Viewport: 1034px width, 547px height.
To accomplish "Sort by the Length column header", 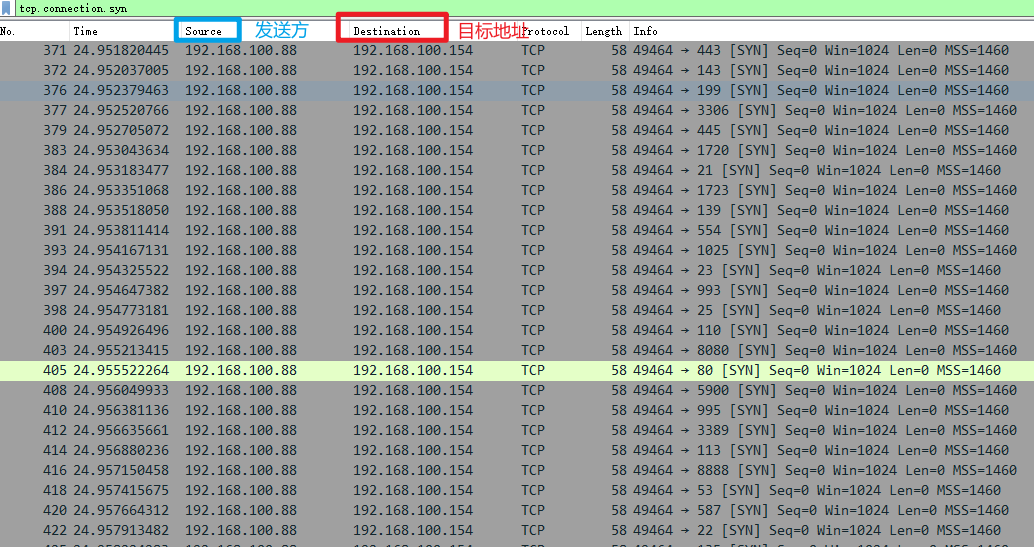I will pos(603,31).
